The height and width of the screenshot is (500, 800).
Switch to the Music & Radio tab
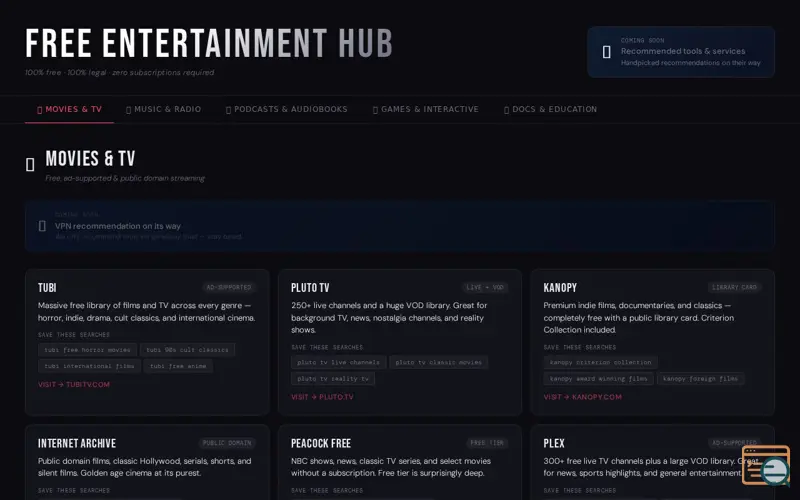163,109
